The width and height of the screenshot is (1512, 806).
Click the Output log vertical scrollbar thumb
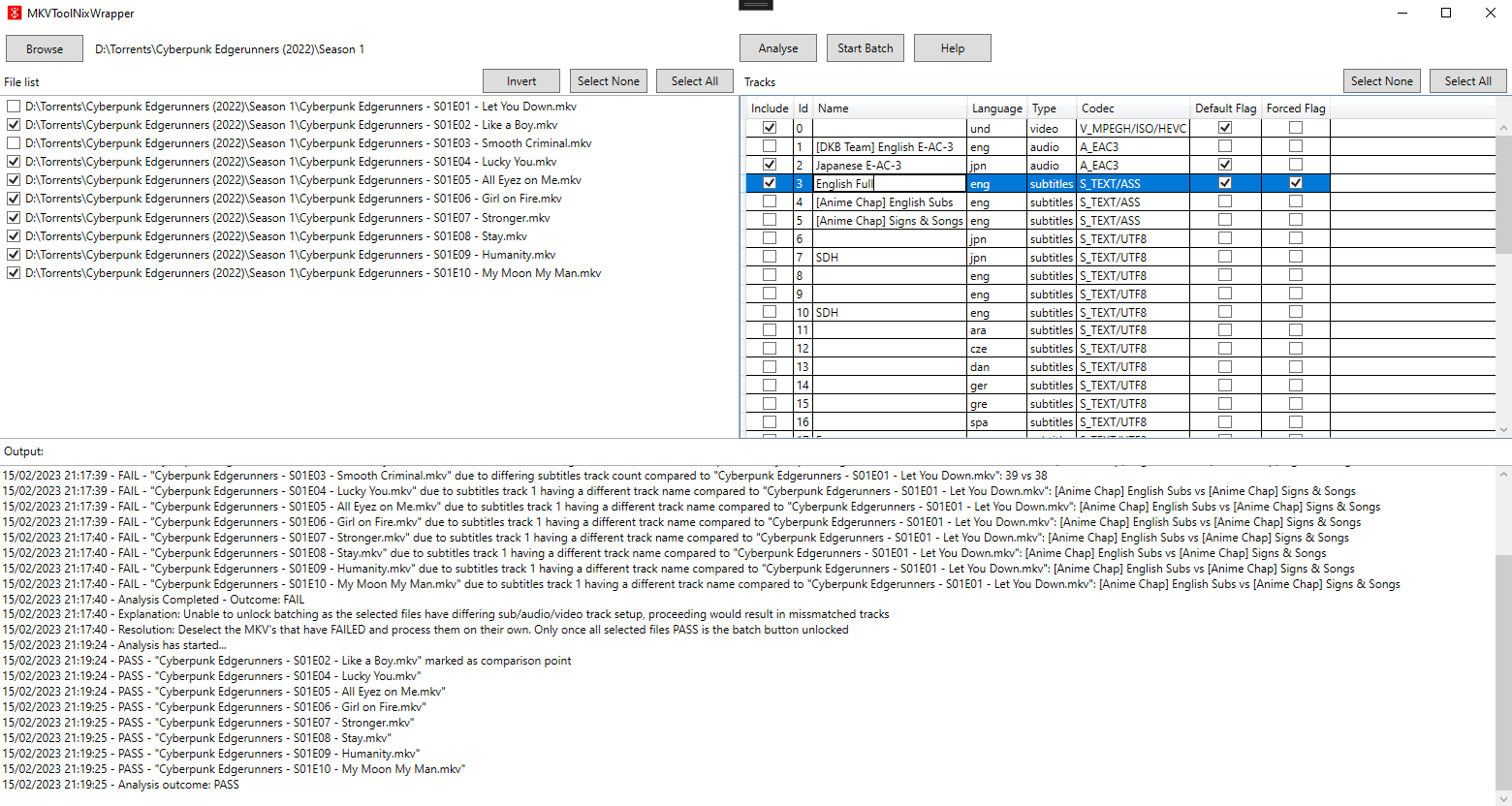tap(1503, 673)
